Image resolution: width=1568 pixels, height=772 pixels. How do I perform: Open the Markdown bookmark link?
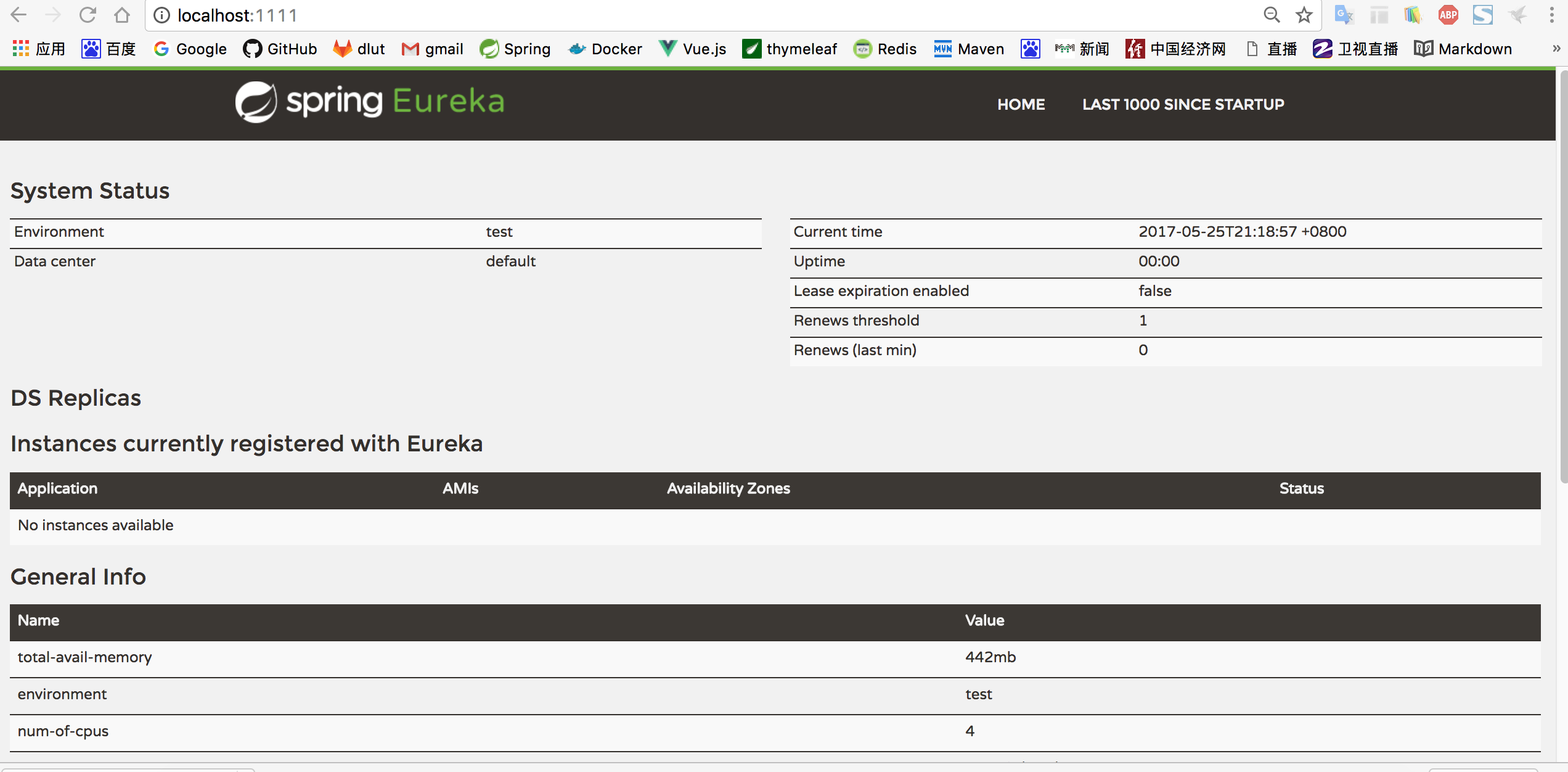(1463, 49)
